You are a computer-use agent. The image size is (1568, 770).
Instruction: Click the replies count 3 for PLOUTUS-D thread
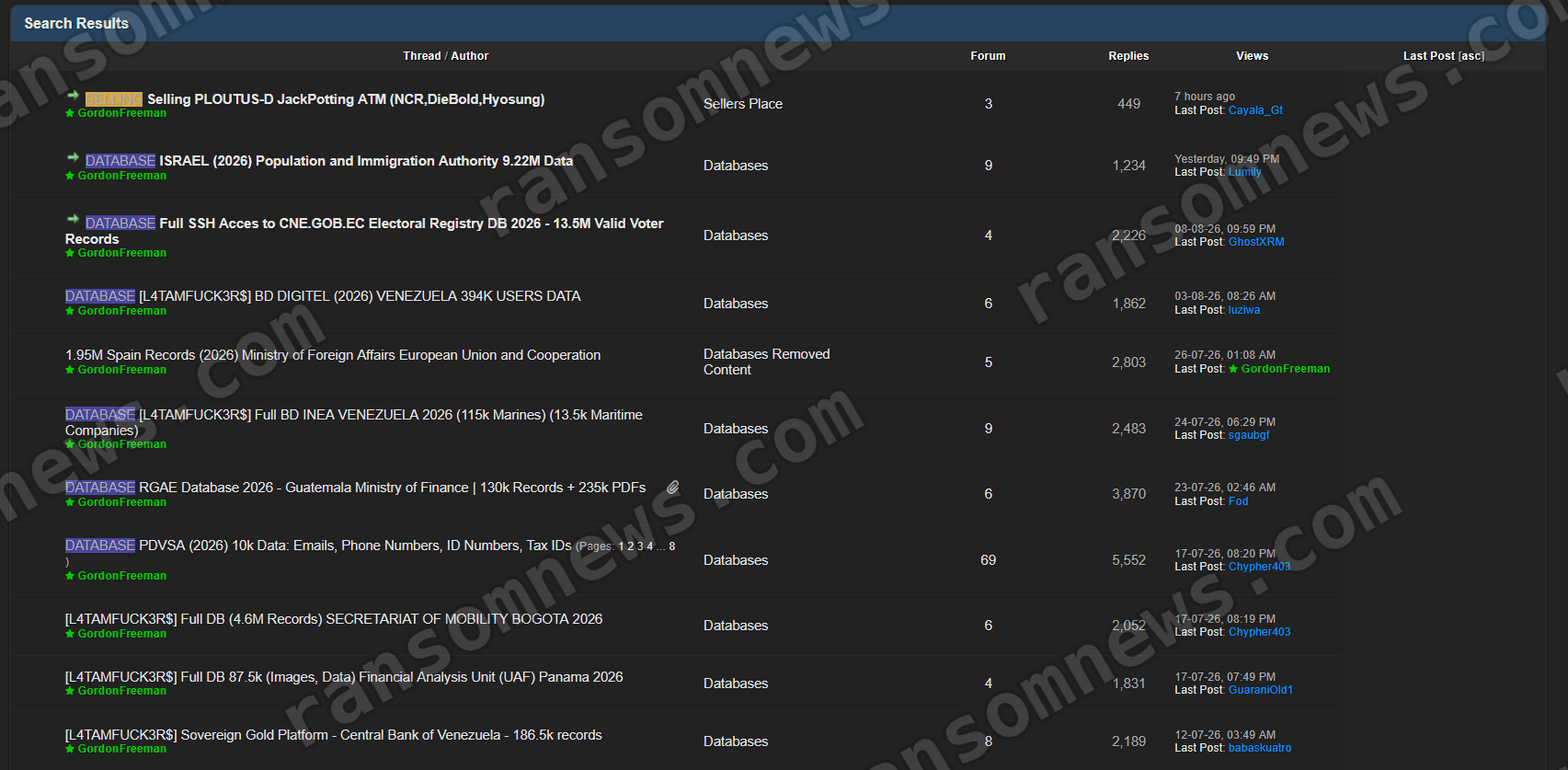coord(989,104)
